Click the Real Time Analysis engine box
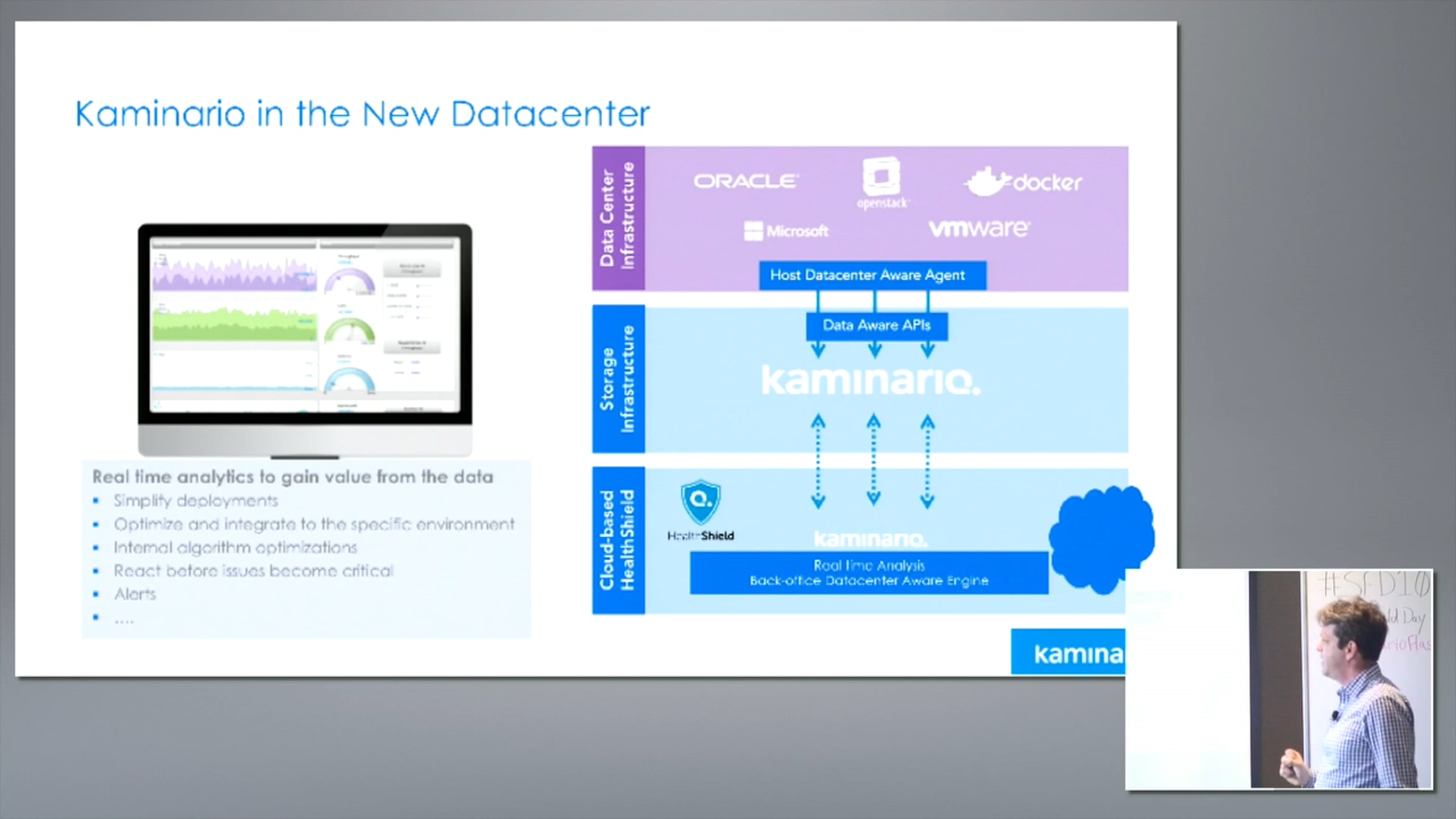Screen dimensions: 1456x819 869,573
